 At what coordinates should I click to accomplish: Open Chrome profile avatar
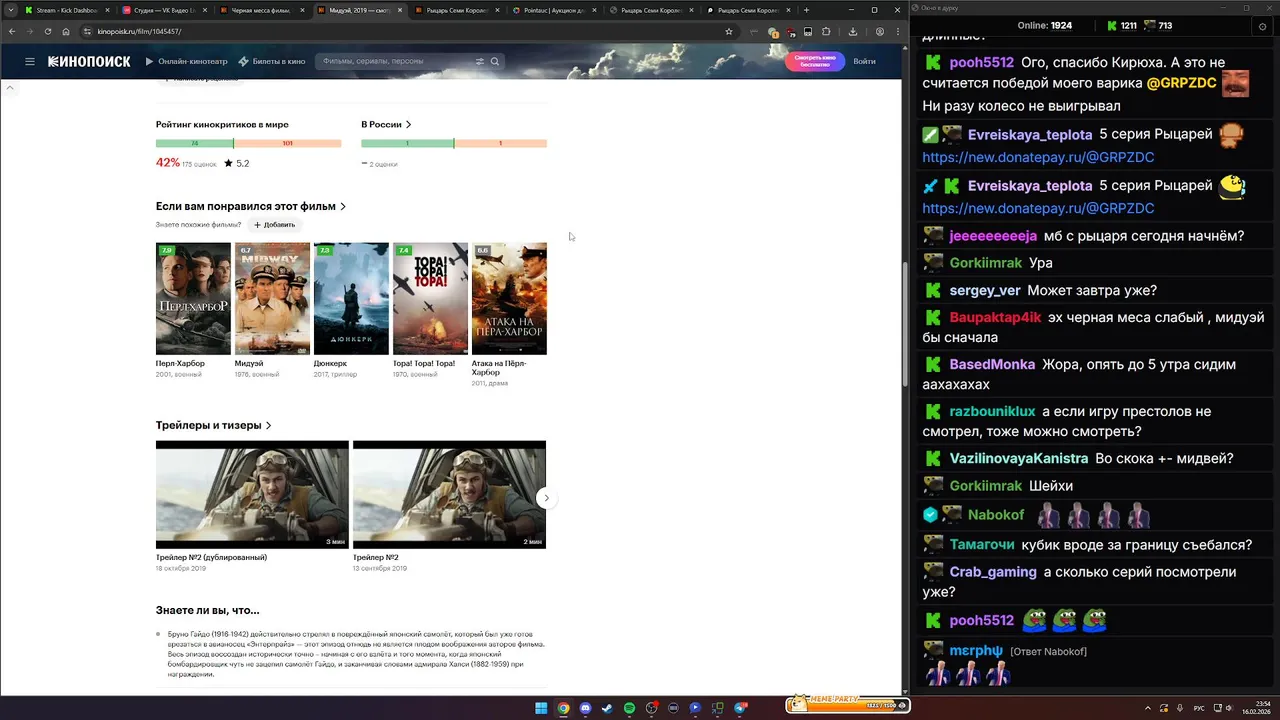click(x=879, y=31)
